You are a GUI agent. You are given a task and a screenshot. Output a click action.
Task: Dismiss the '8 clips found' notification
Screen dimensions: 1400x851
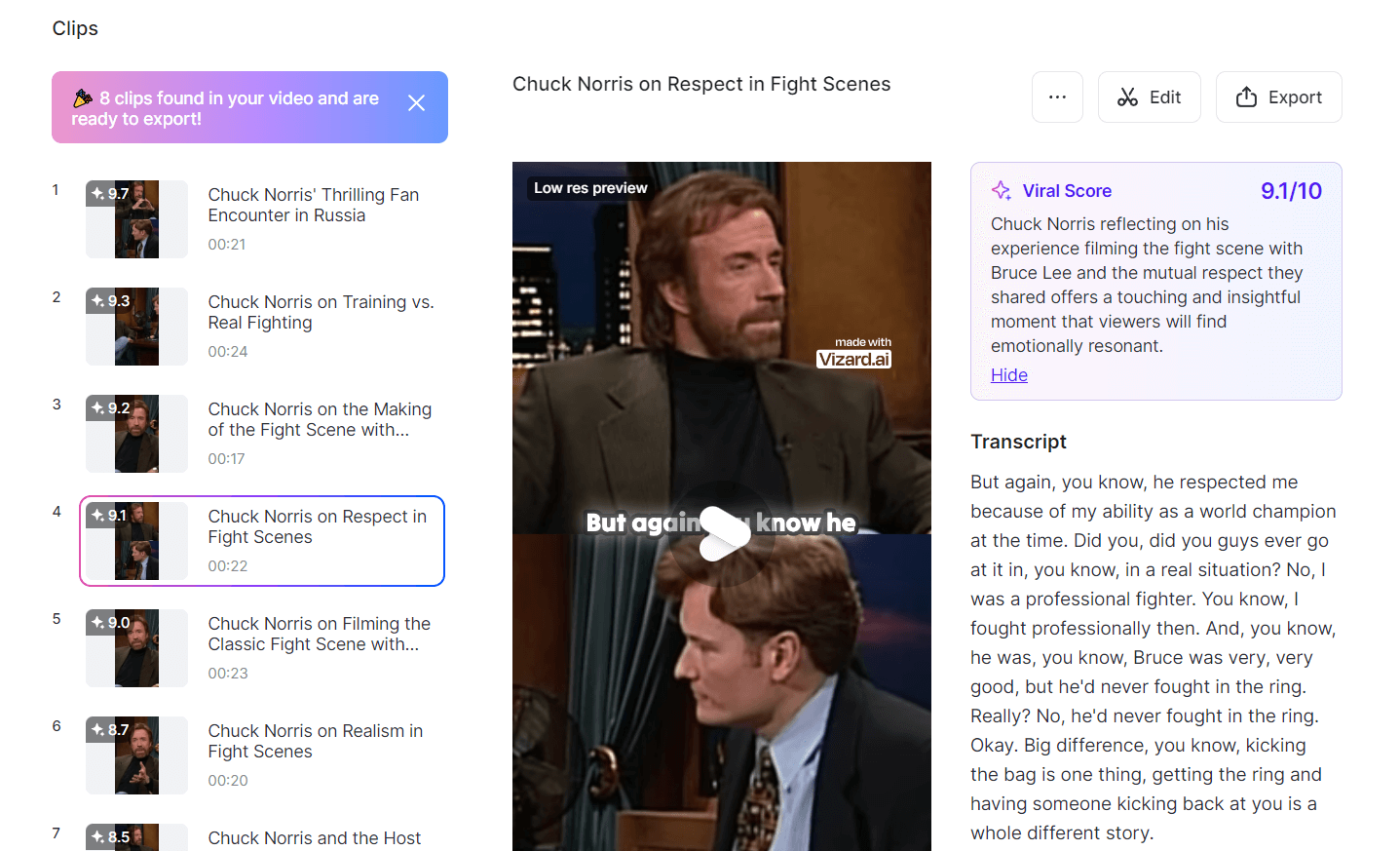click(416, 101)
